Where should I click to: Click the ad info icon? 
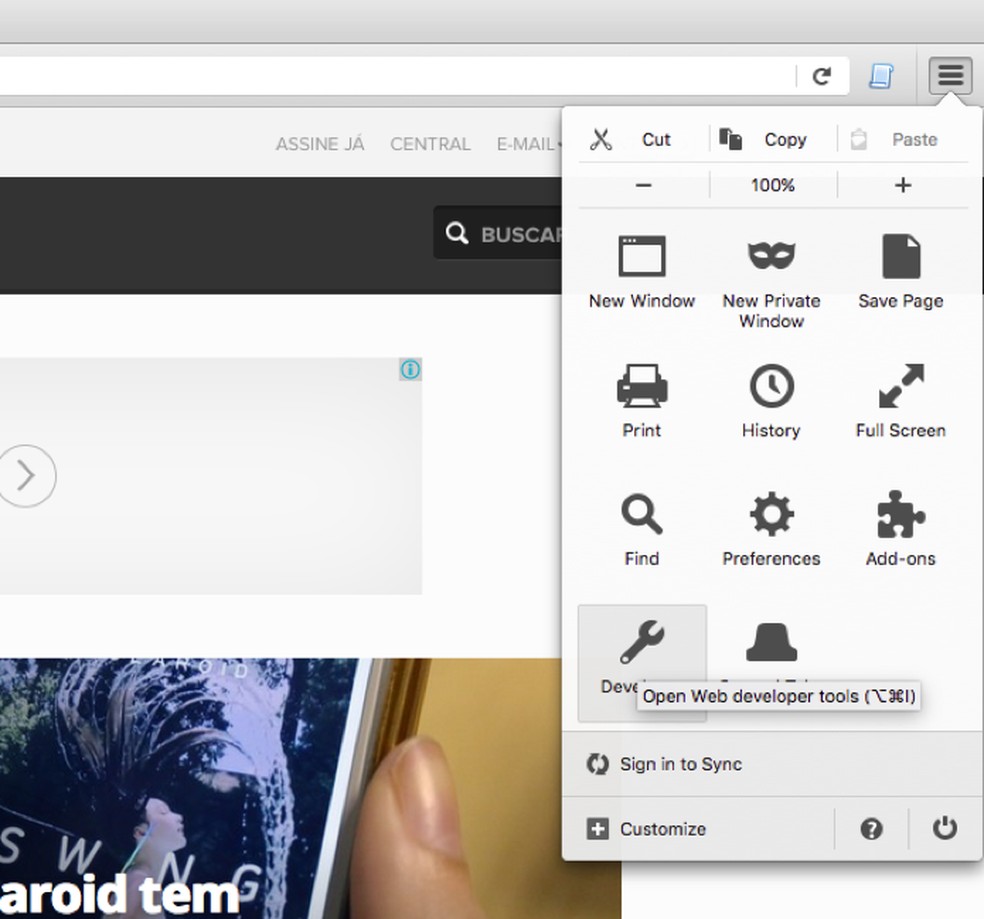coord(410,370)
